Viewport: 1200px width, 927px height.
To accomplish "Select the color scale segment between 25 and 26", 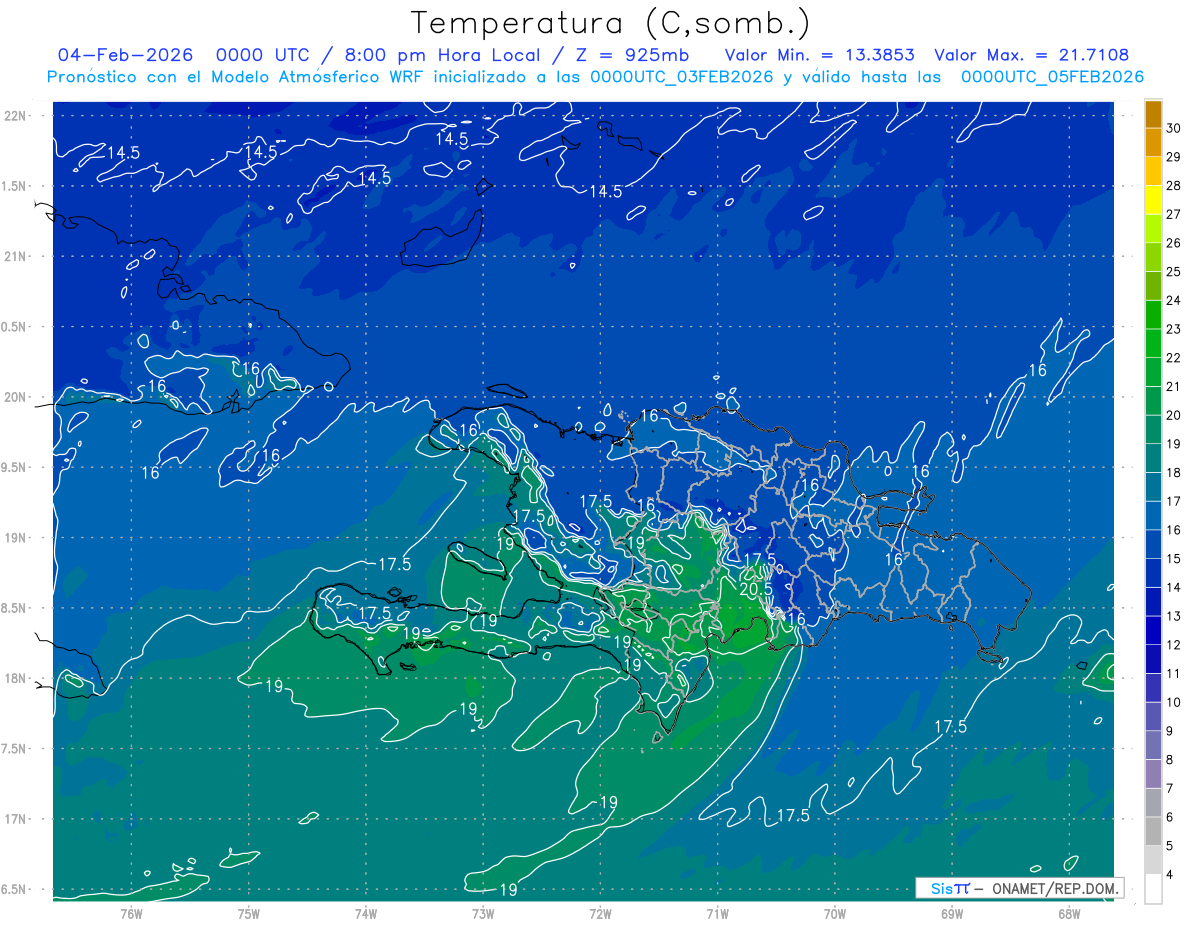I will (x=1153, y=257).
